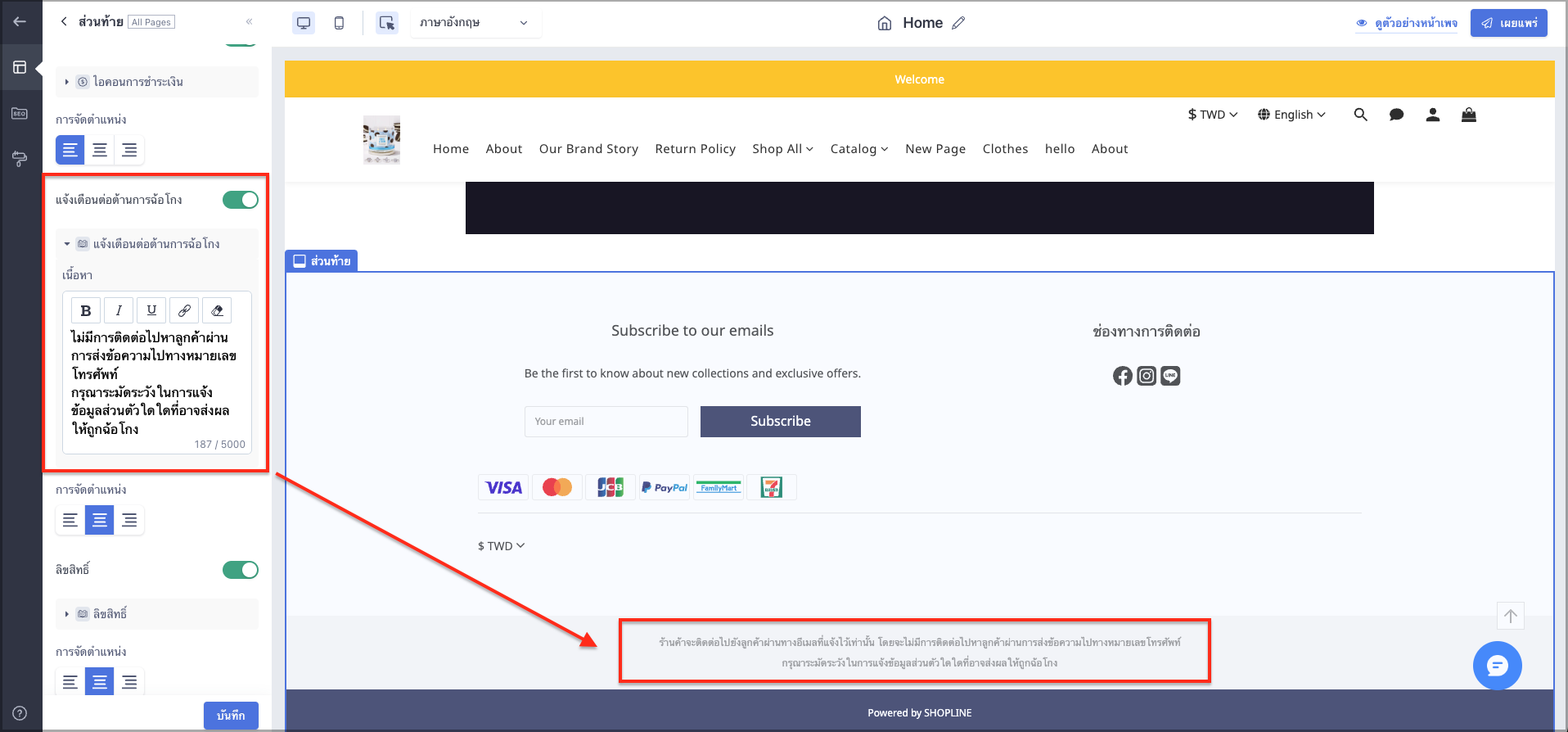Apply underline formatting in the content editor
The width and height of the screenshot is (1568, 732).
pos(151,310)
